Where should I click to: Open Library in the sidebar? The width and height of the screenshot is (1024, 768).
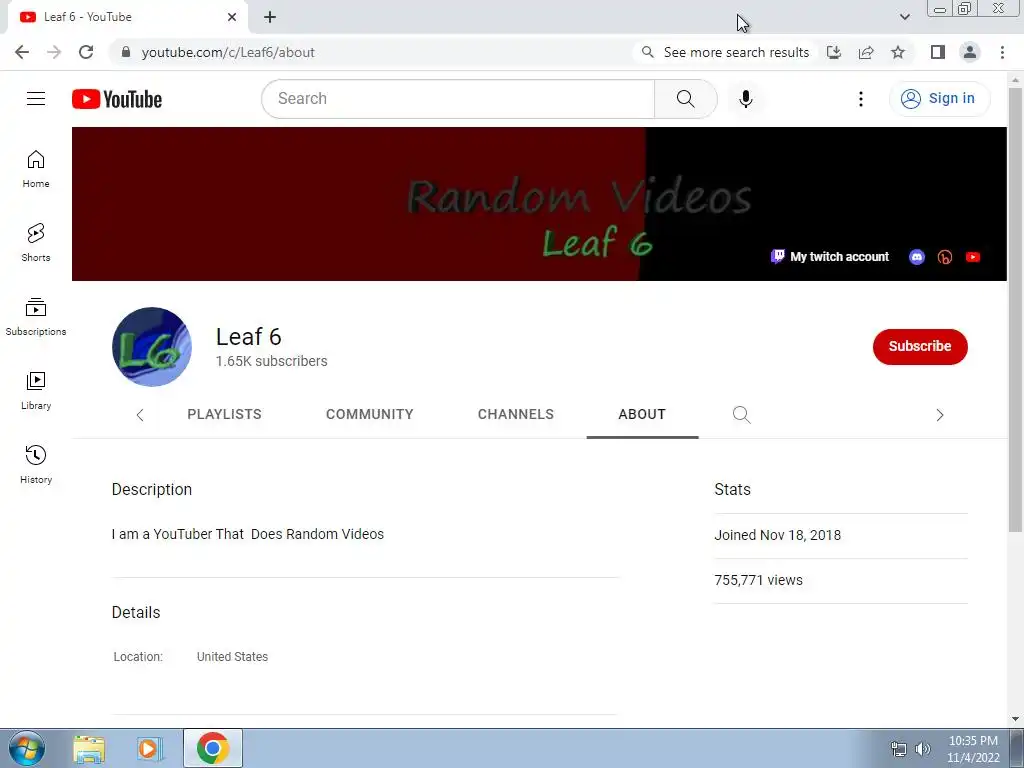(36, 391)
